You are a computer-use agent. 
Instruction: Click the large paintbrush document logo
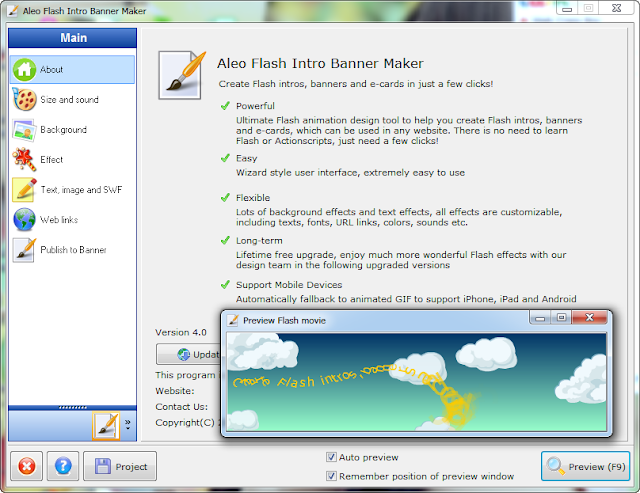click(x=181, y=75)
